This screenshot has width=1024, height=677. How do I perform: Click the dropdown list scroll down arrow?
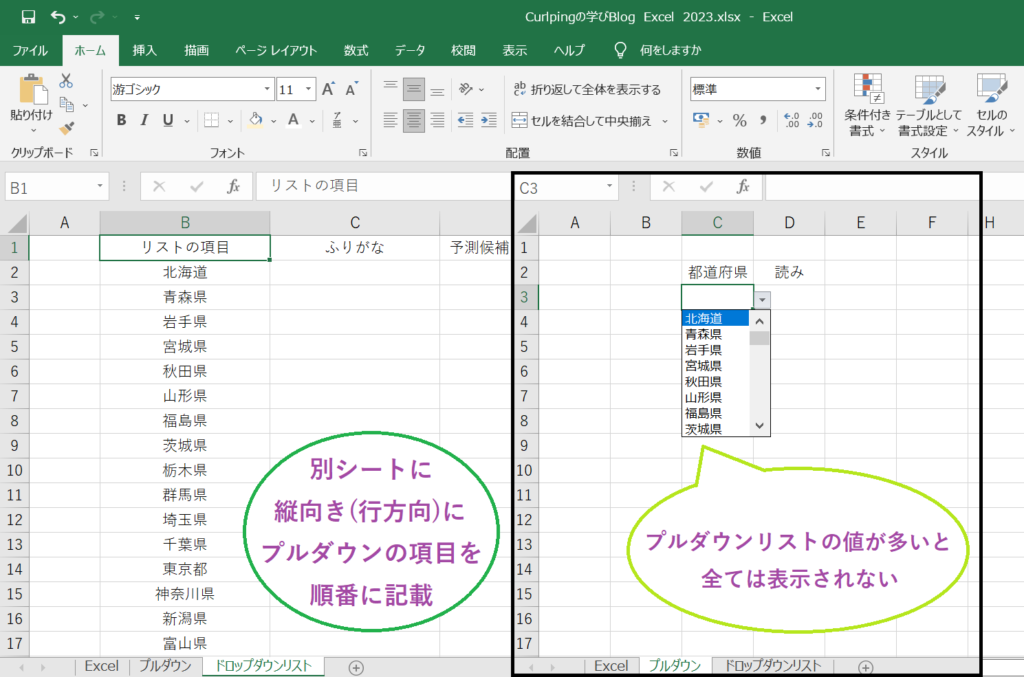pyautogui.click(x=759, y=426)
